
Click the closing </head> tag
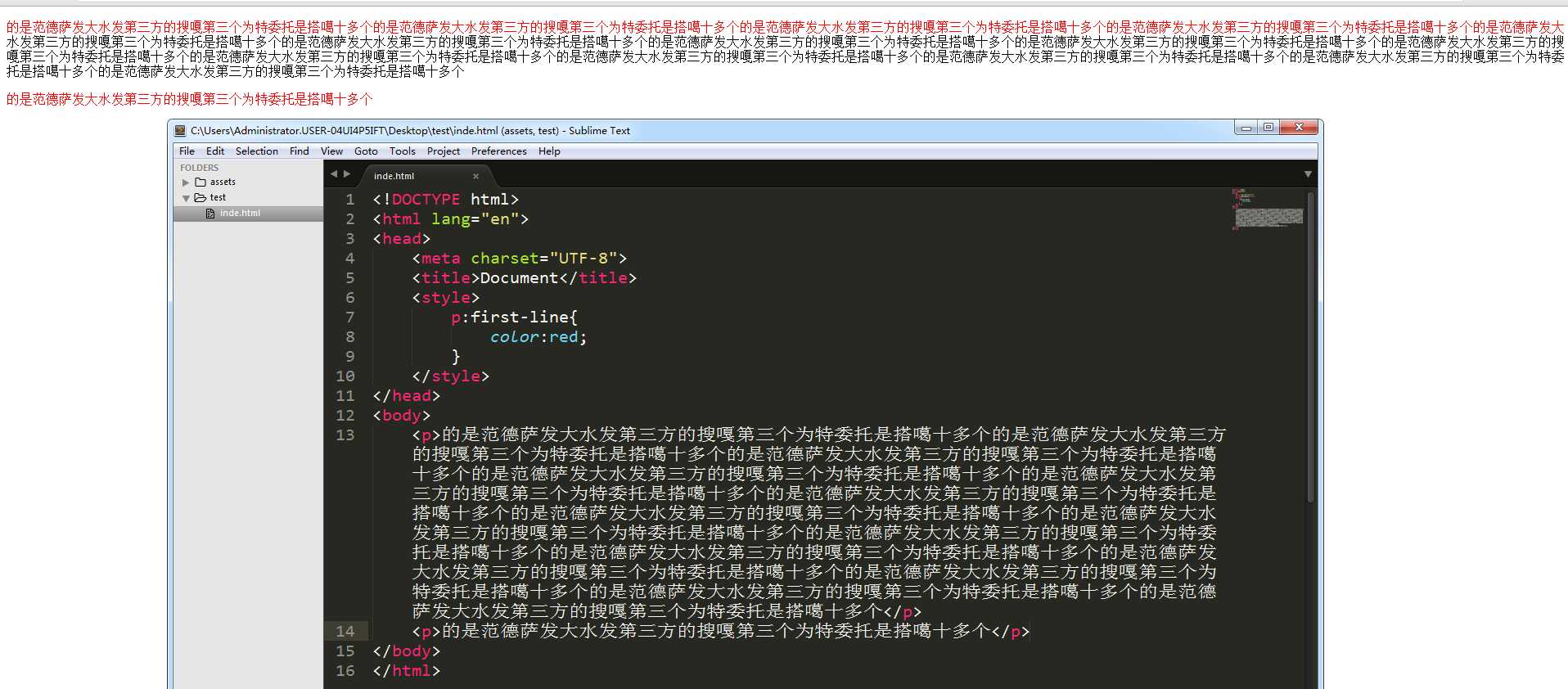coord(407,396)
